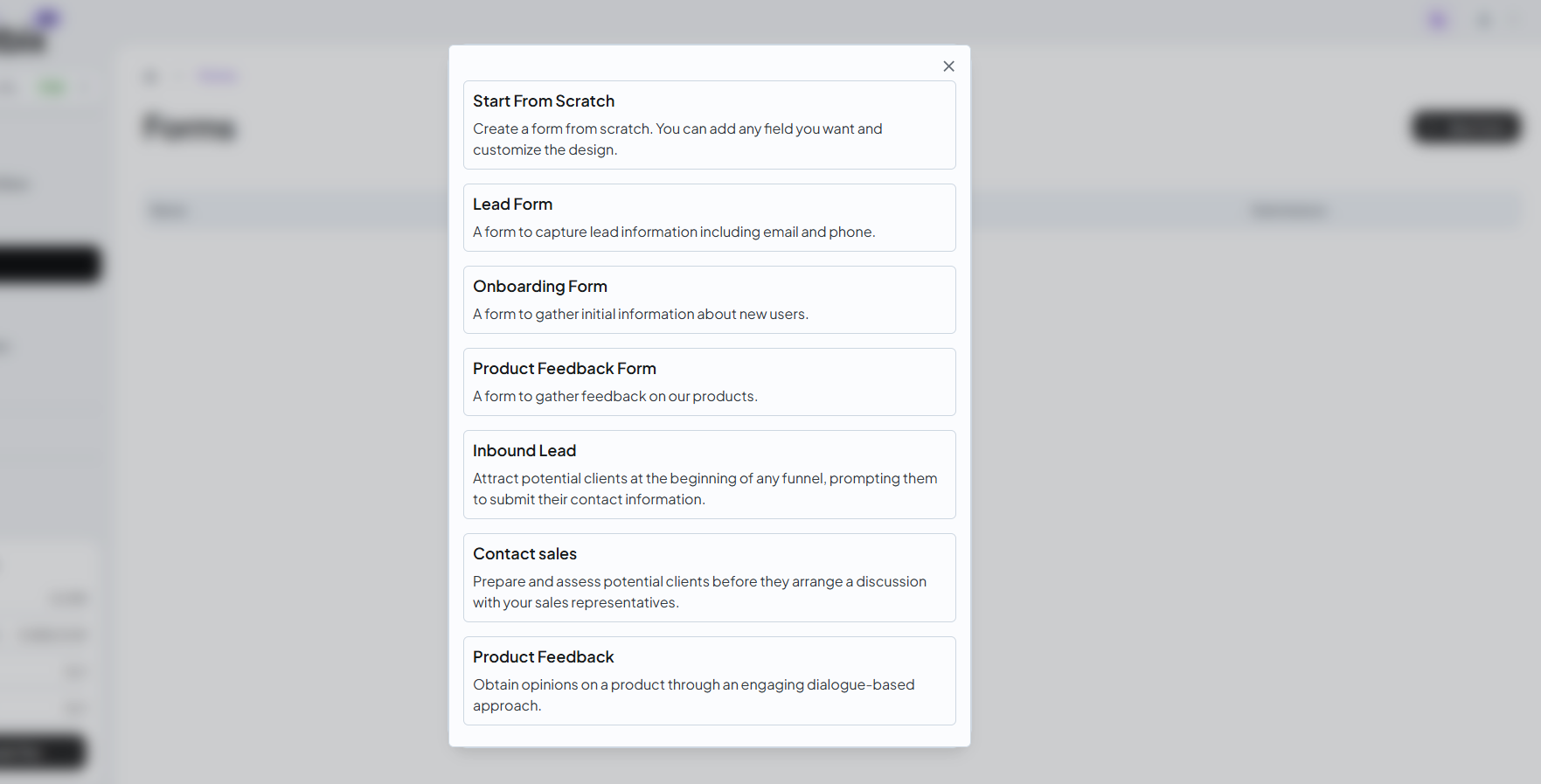Click blurred dark button at page top right
This screenshot has height=784, width=1541.
[x=1466, y=128]
